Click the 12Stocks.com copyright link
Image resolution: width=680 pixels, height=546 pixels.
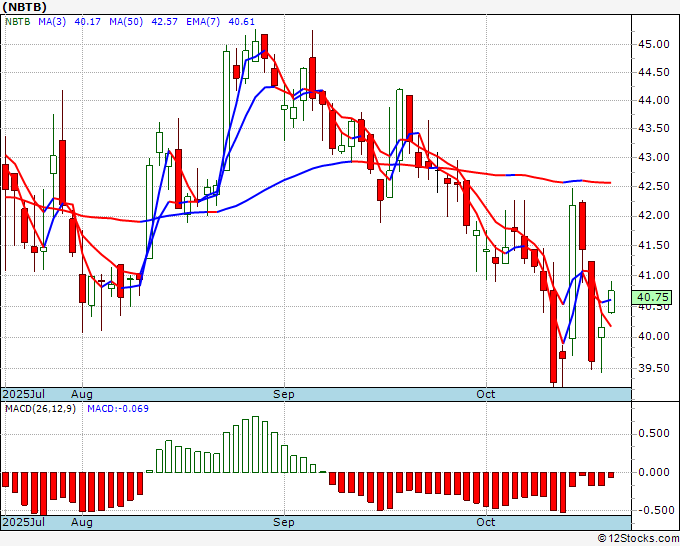click(638, 539)
